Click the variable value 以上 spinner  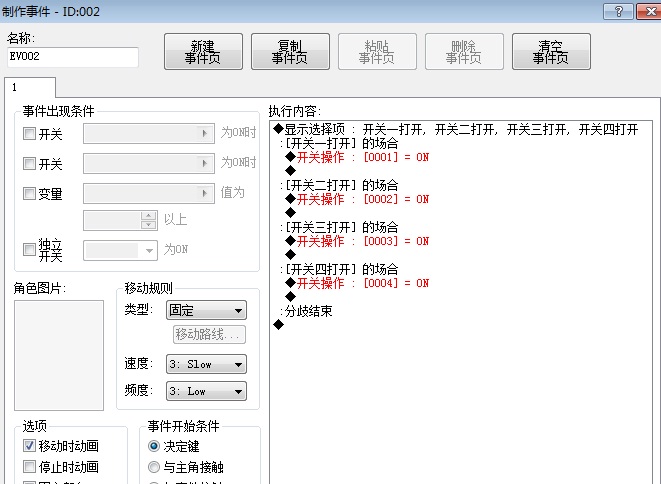click(148, 220)
